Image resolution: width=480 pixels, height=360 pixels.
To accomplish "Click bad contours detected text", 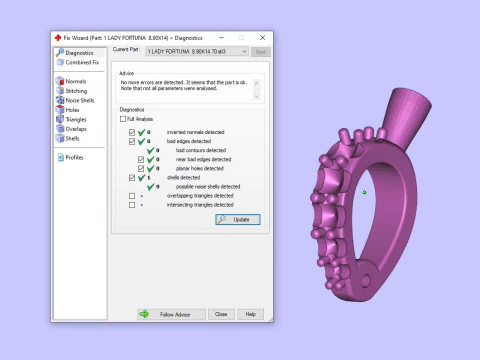I will click(201, 150).
